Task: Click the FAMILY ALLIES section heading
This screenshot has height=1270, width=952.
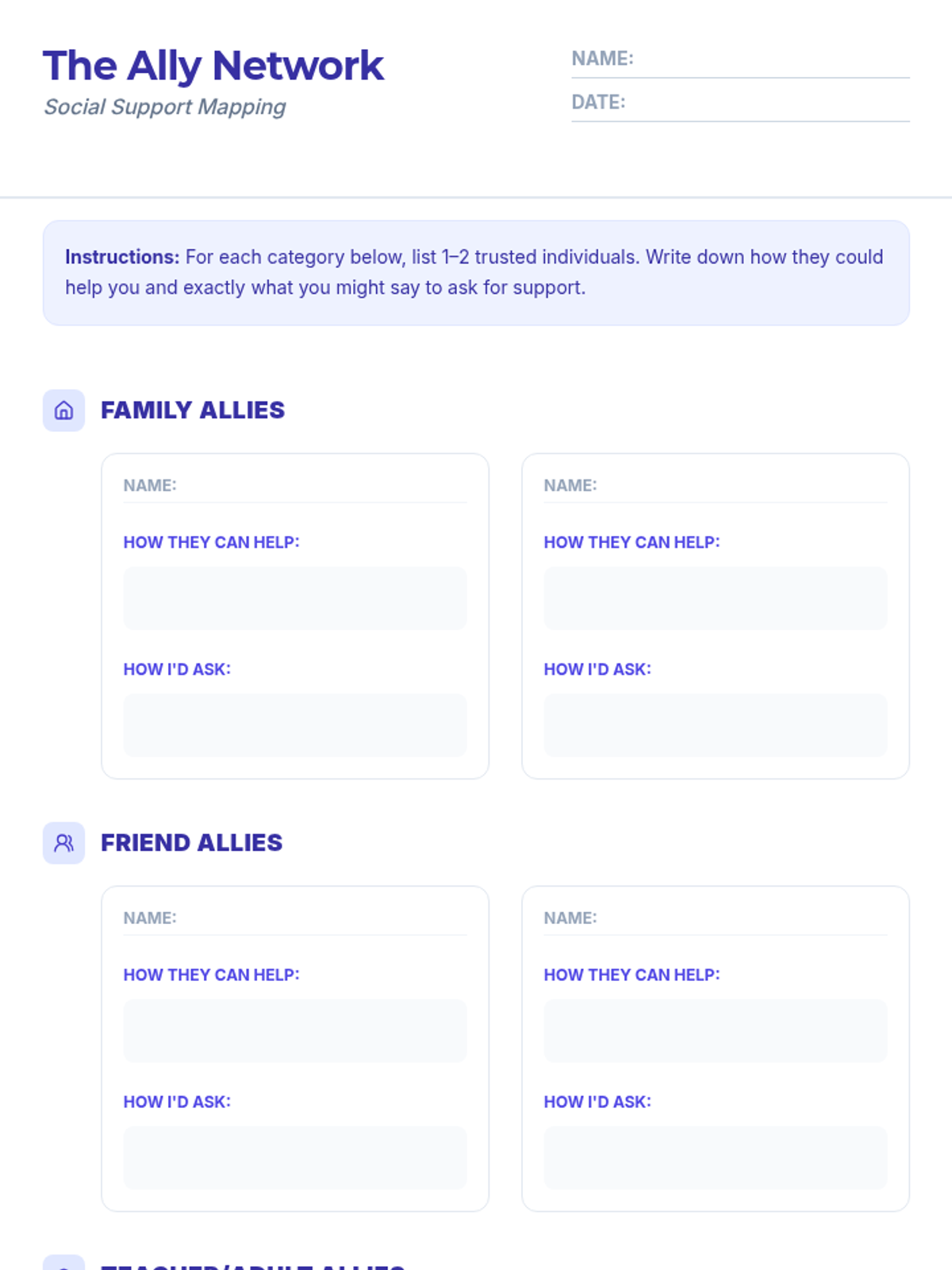Action: [193, 410]
